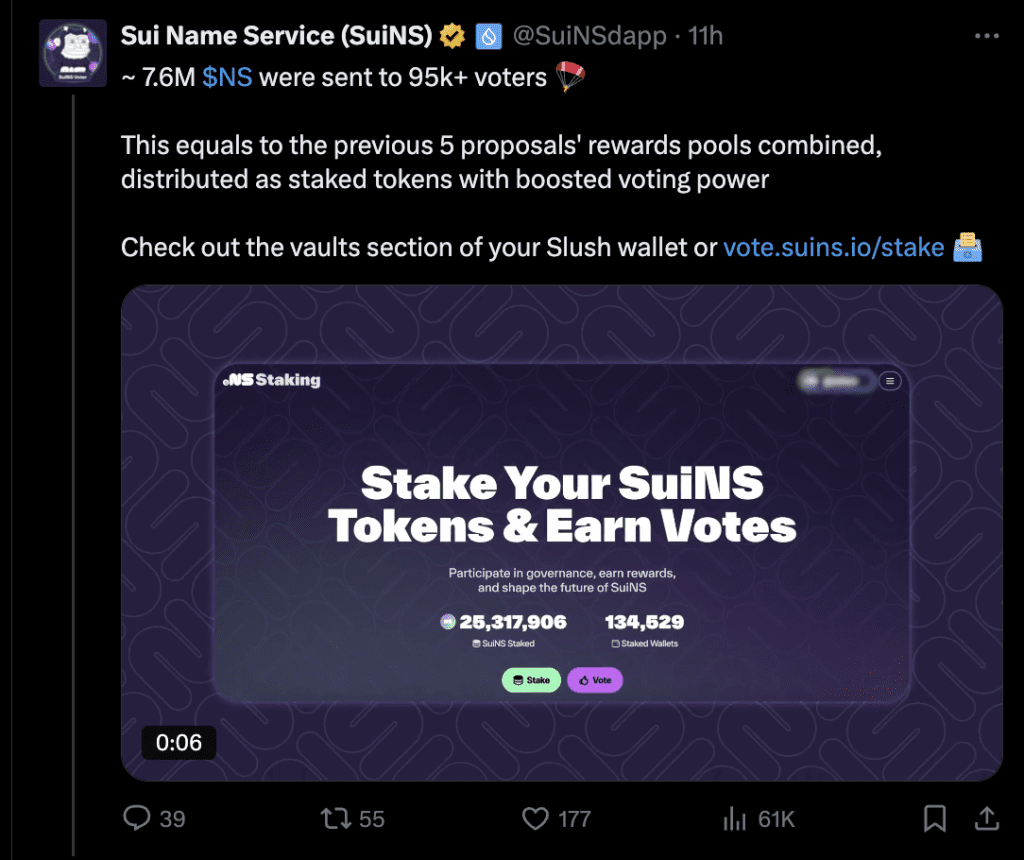1024x860 pixels.
Task: Open the hamburger menu on staking page
Action: click(890, 381)
